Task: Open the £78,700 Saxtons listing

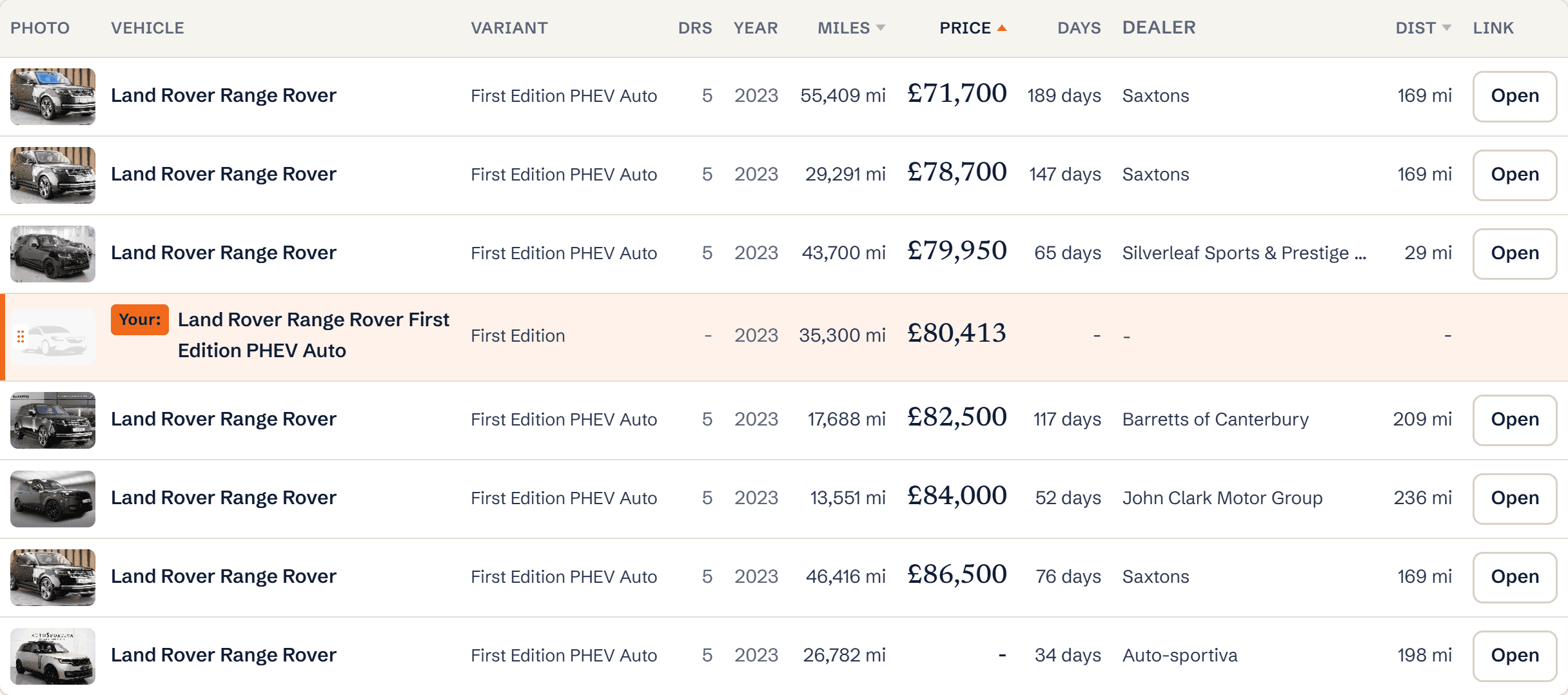Action: (1514, 175)
